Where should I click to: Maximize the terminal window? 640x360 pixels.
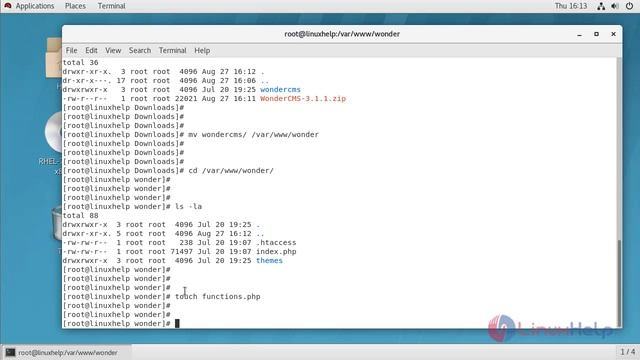pos(596,34)
